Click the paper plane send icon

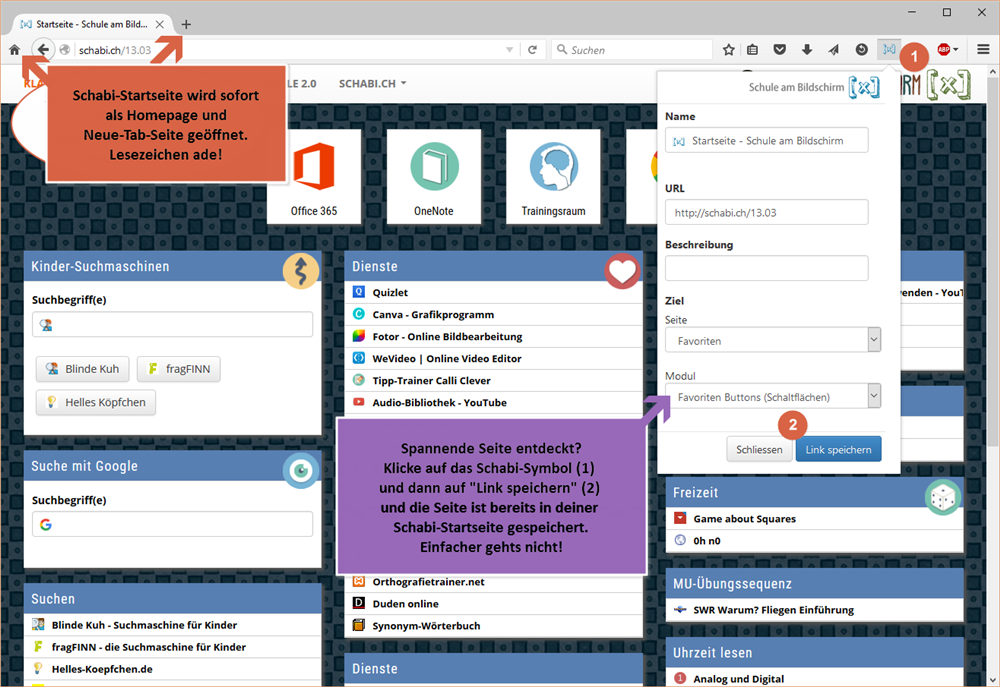834,50
